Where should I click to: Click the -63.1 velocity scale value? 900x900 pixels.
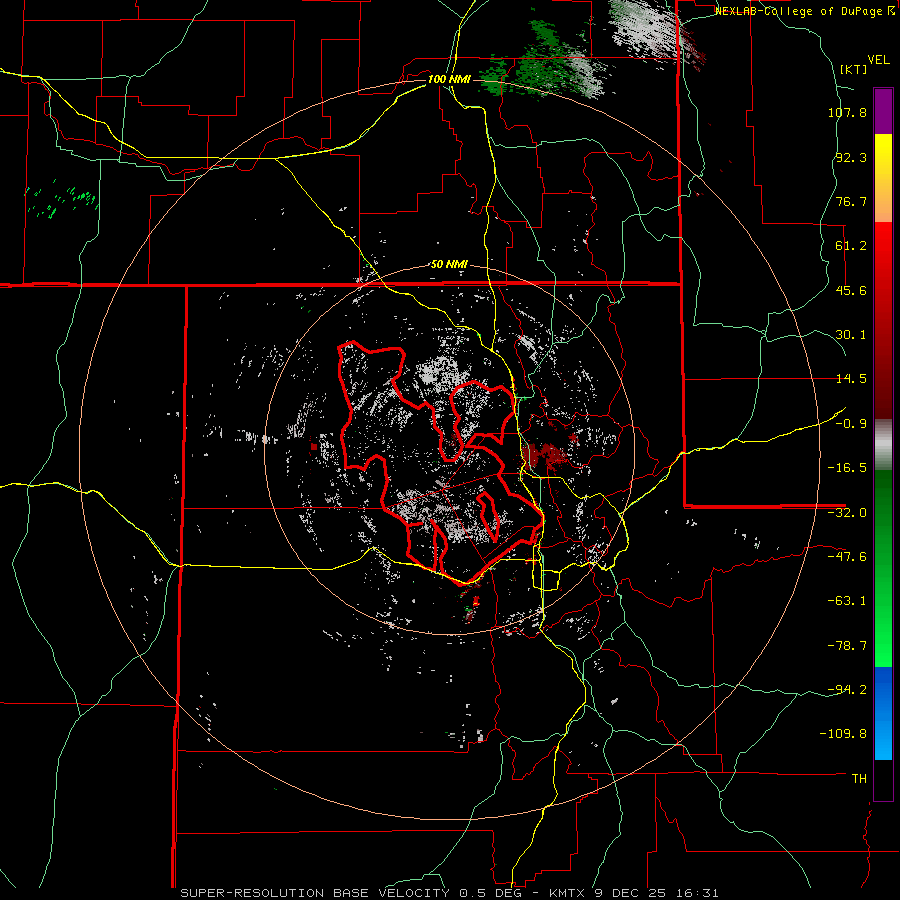tap(847, 601)
